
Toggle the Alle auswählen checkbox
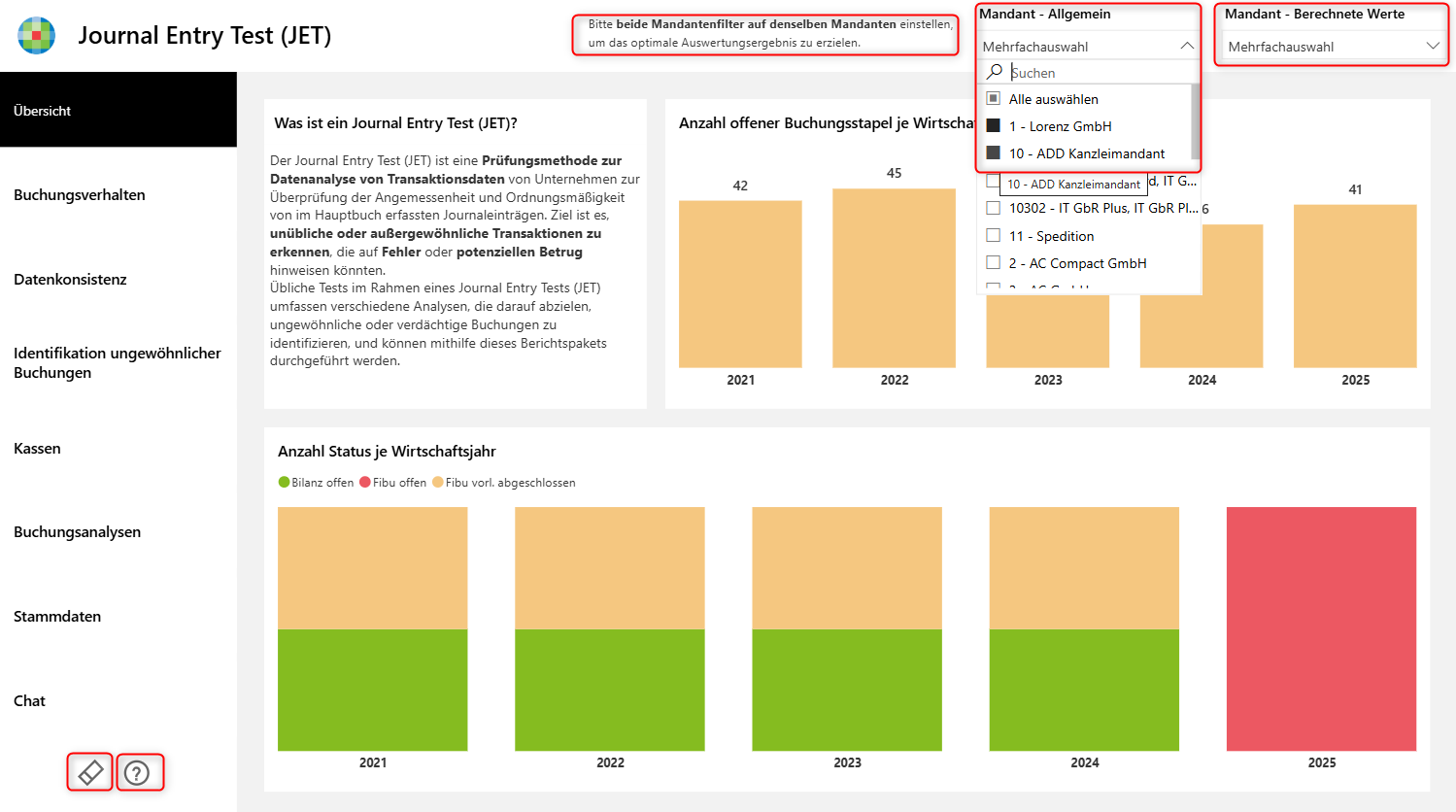click(x=993, y=99)
